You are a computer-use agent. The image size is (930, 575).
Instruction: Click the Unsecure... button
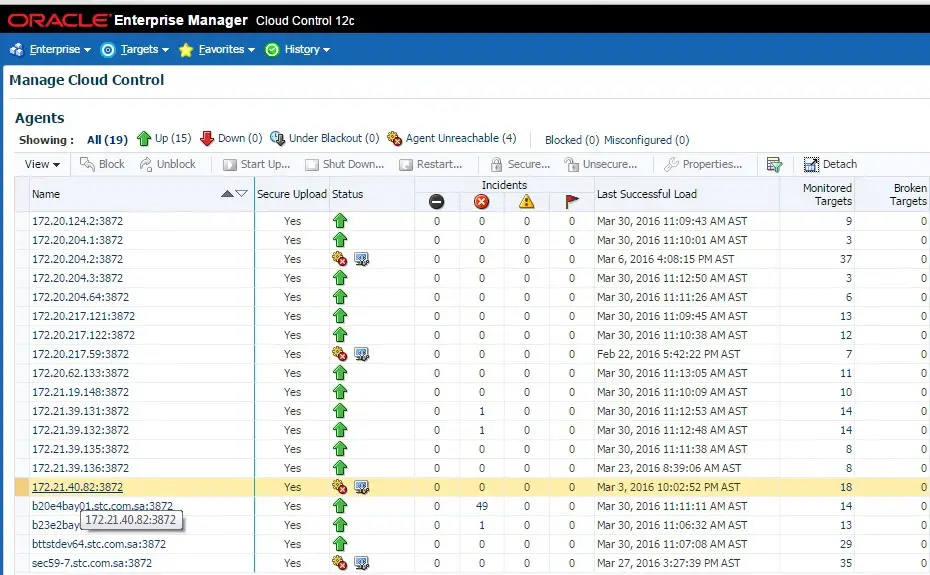(x=601, y=164)
